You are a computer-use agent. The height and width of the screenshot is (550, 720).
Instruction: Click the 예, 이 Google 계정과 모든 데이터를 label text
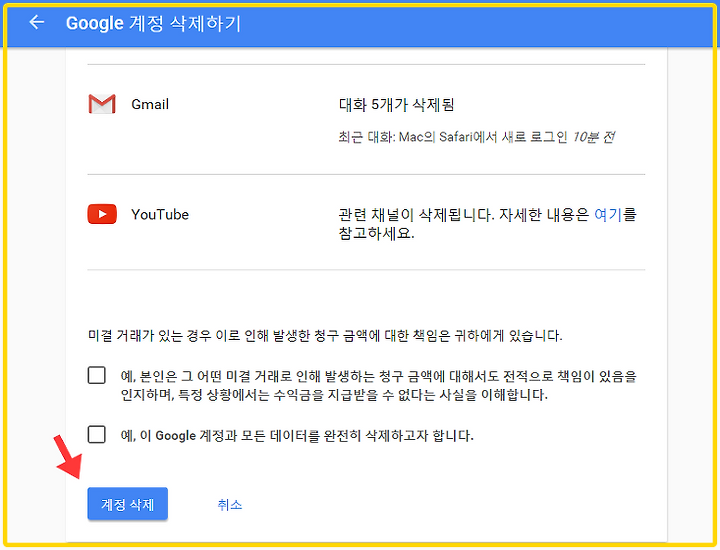297,435
